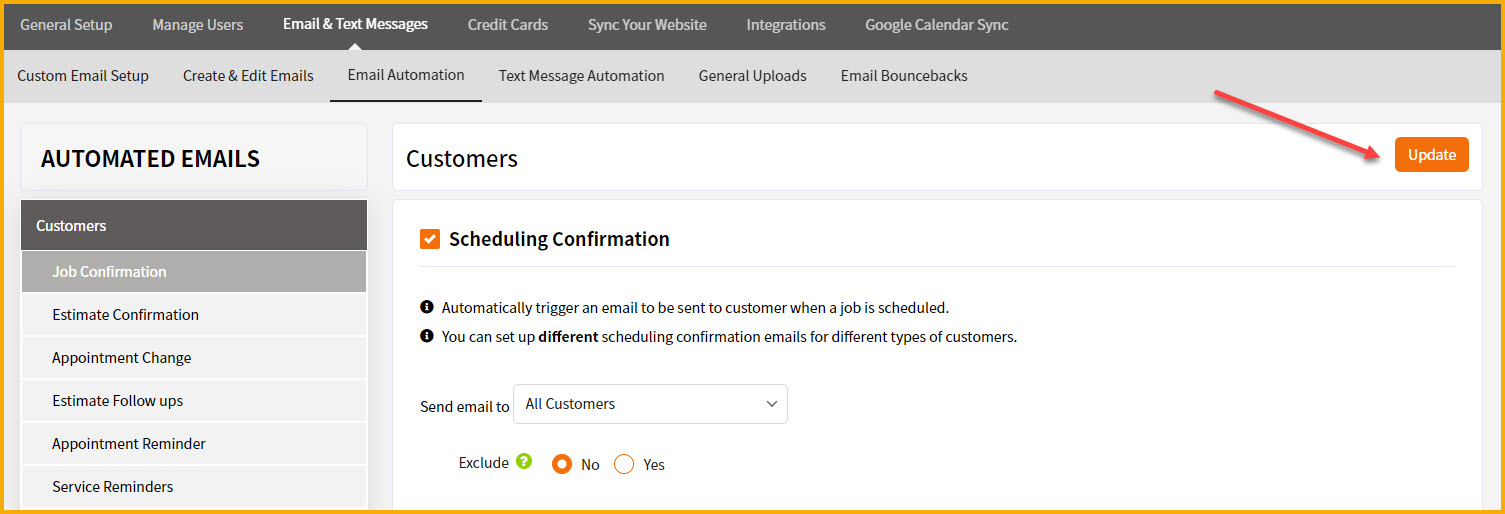Click the orange Update button
Viewport: 1505px width, 514px height.
(x=1431, y=155)
